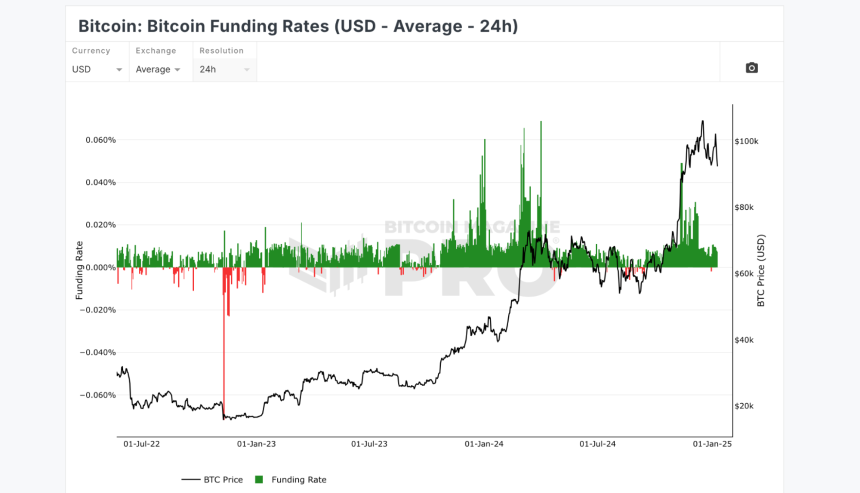Click the green Funding Rate legend swatch

point(259,479)
